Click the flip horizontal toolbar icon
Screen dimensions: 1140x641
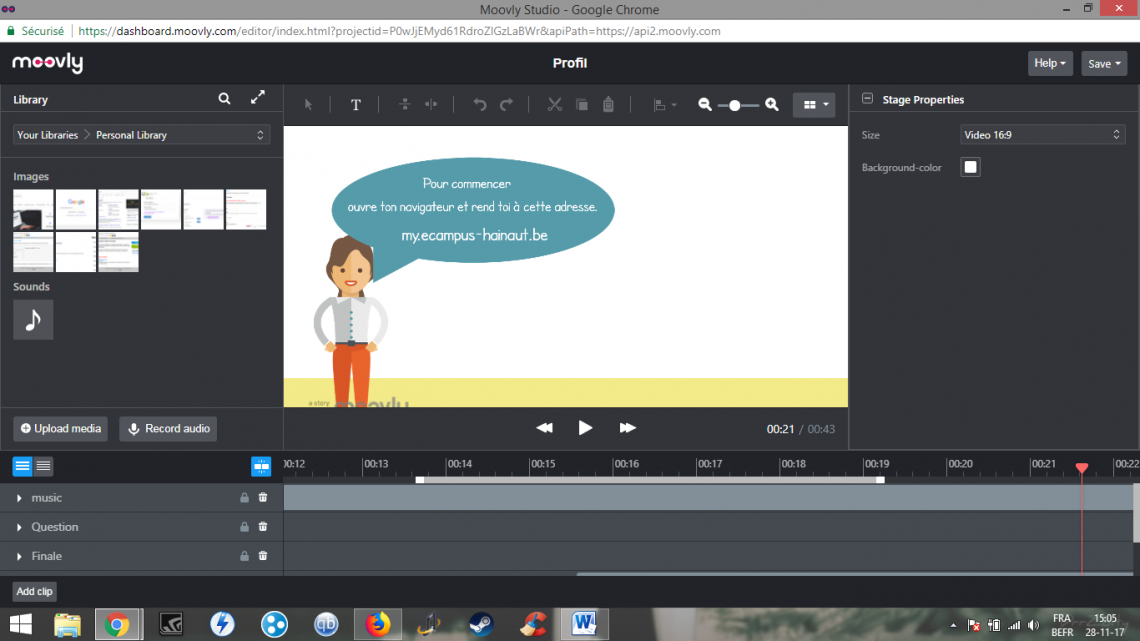[431, 105]
